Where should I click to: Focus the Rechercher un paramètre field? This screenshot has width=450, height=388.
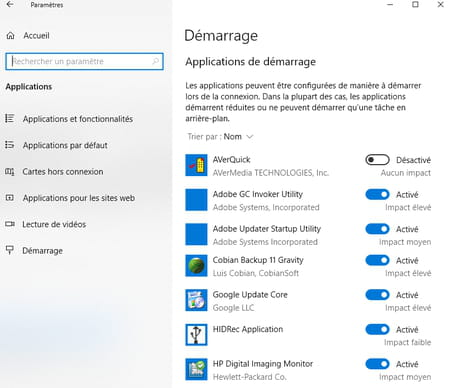coord(84,61)
